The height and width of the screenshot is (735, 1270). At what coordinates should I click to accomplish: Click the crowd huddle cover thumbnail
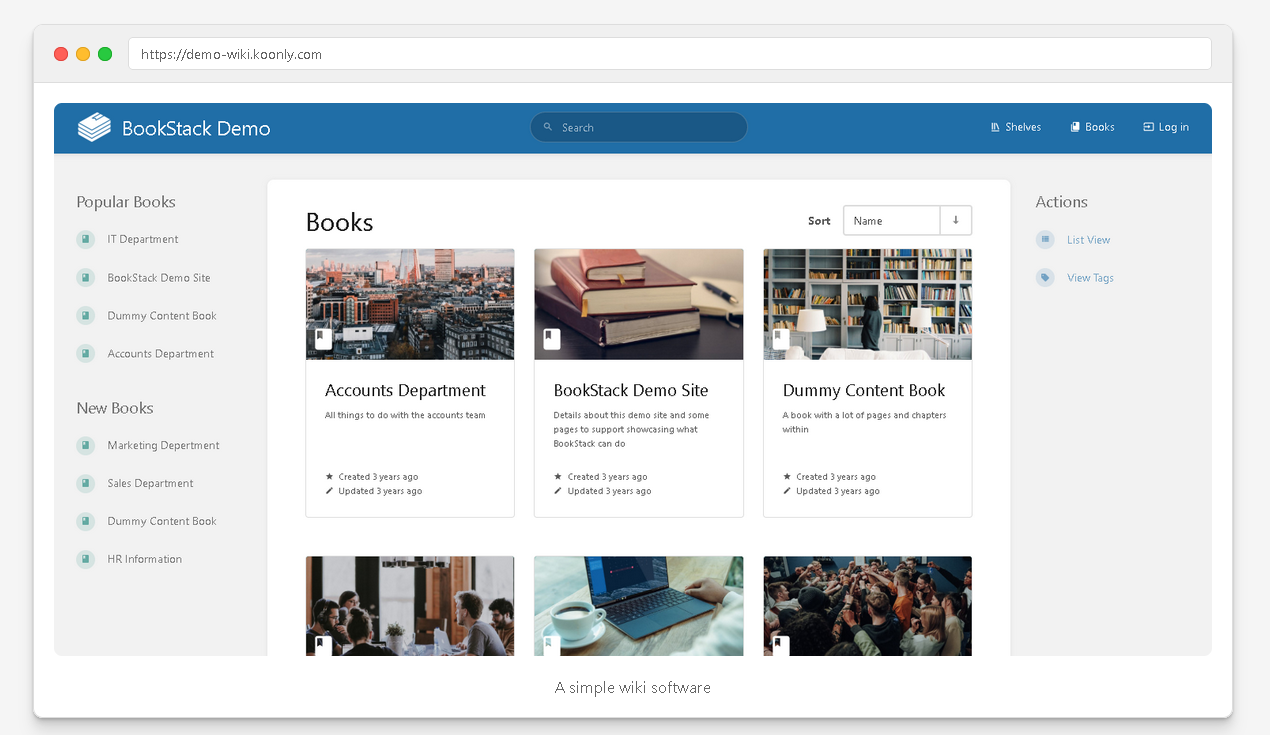tap(868, 606)
